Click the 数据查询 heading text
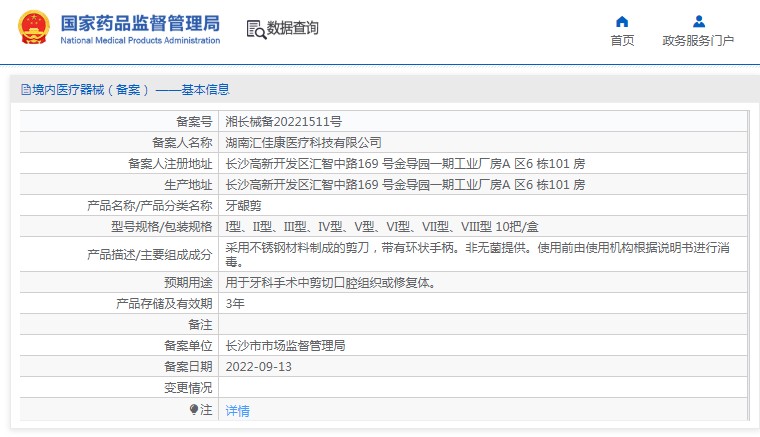Image resolution: width=760 pixels, height=437 pixels. [292, 28]
